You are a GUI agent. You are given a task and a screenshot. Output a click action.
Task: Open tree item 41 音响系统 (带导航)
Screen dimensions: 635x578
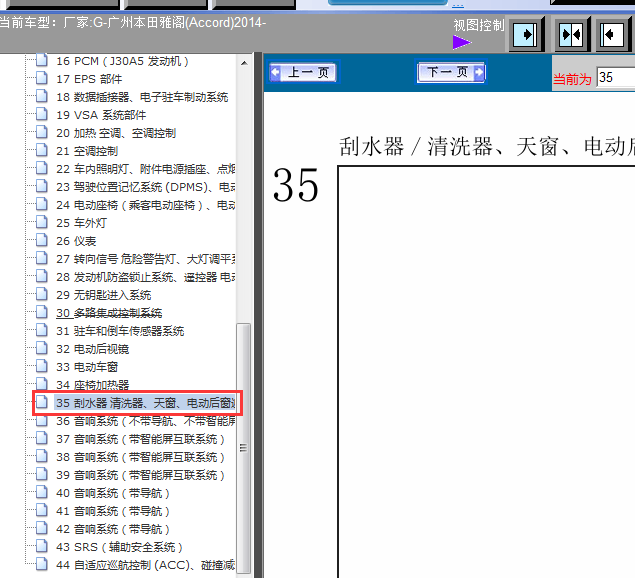[113, 511]
